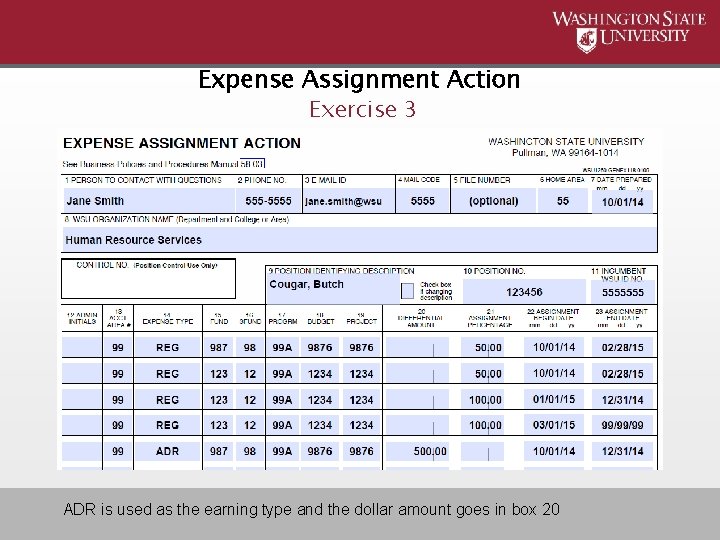Click the Washington State University logo
The width and height of the screenshot is (720, 540).
628,31
